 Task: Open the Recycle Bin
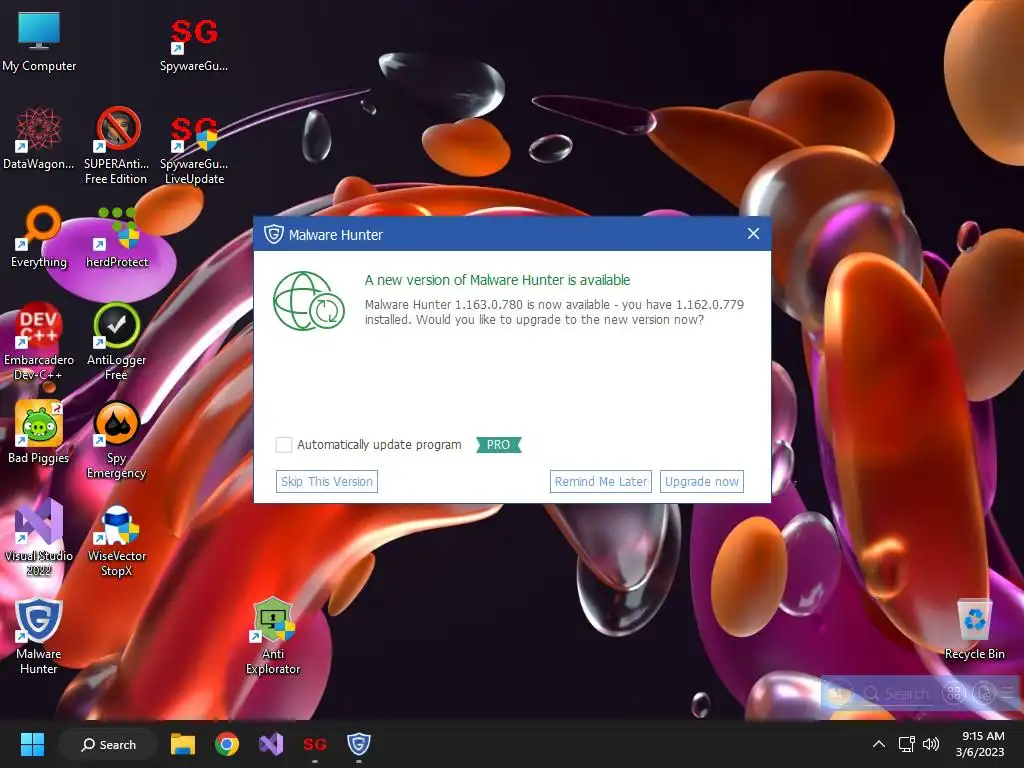(x=974, y=629)
